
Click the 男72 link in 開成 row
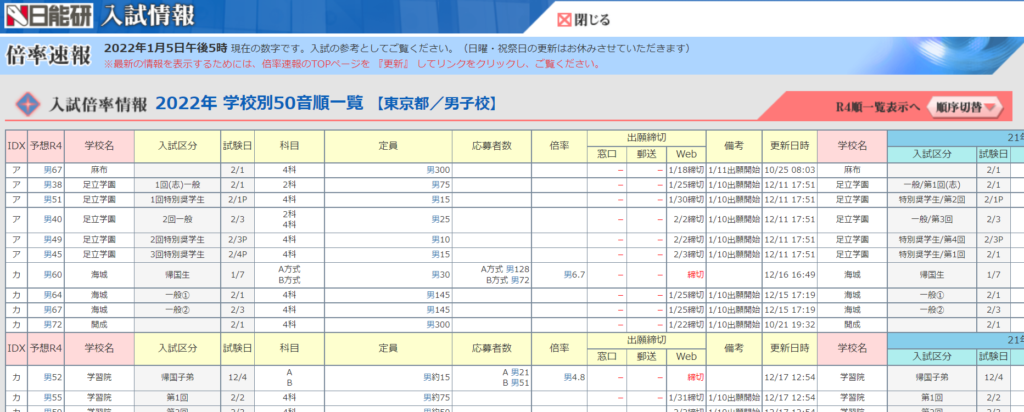[x=53, y=324]
